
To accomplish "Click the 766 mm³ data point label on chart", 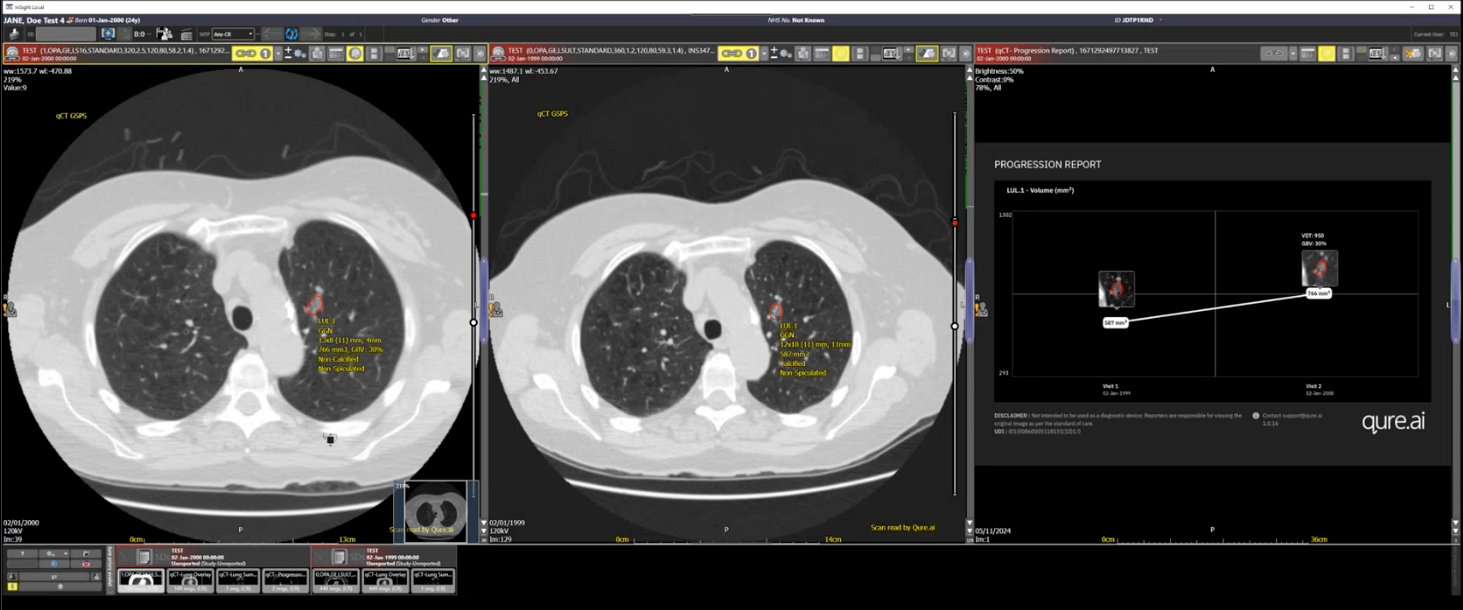I will pyautogui.click(x=1318, y=294).
